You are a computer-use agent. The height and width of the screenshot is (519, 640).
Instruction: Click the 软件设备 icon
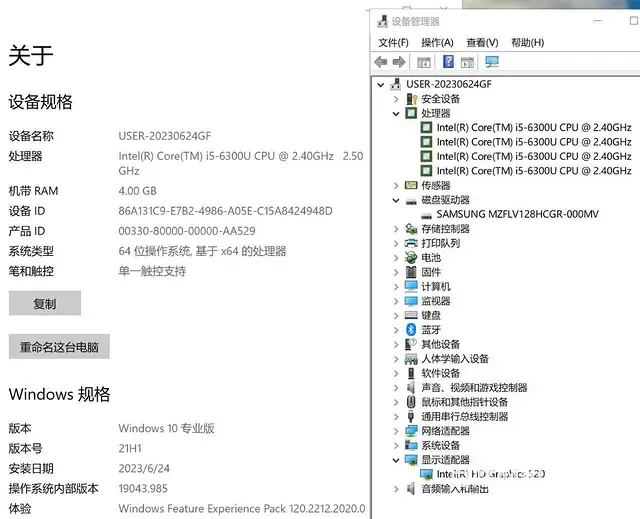411,373
